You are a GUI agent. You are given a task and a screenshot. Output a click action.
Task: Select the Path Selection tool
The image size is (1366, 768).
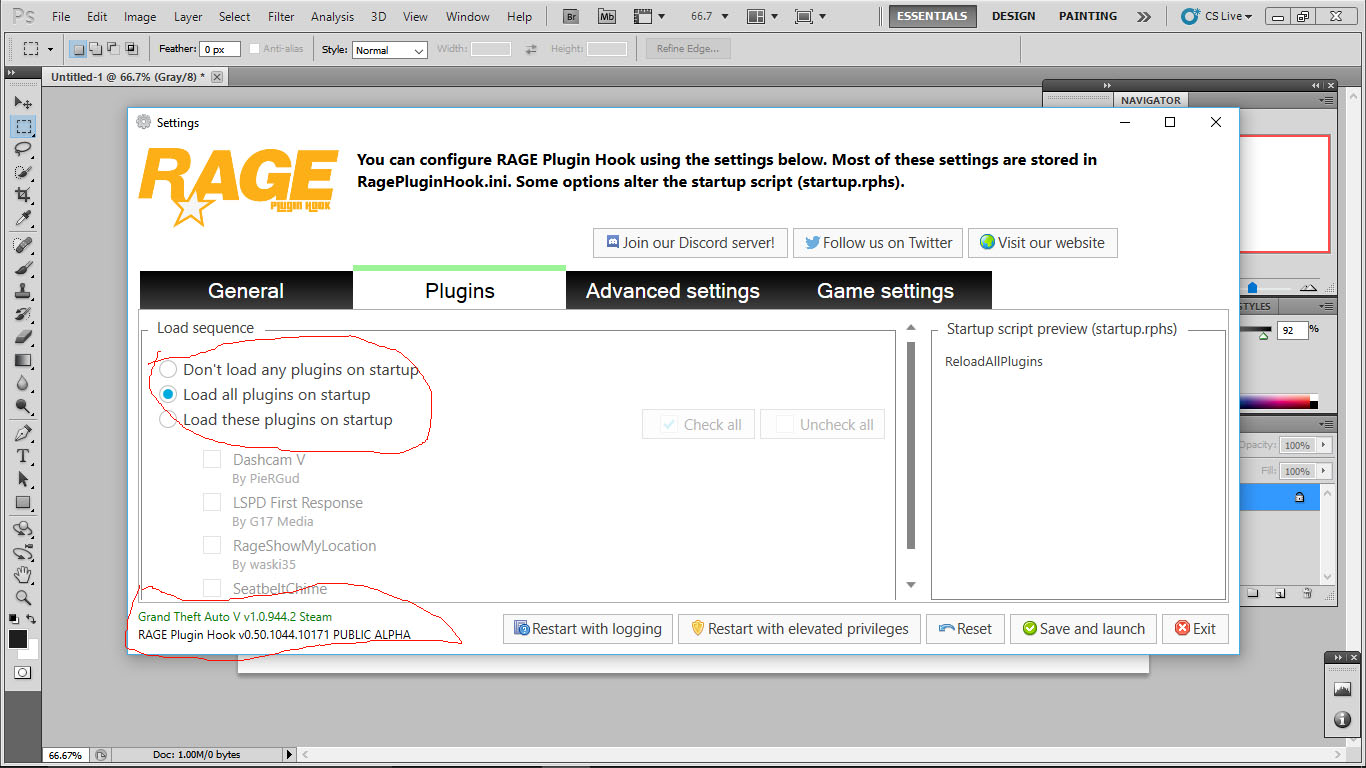pos(22,479)
